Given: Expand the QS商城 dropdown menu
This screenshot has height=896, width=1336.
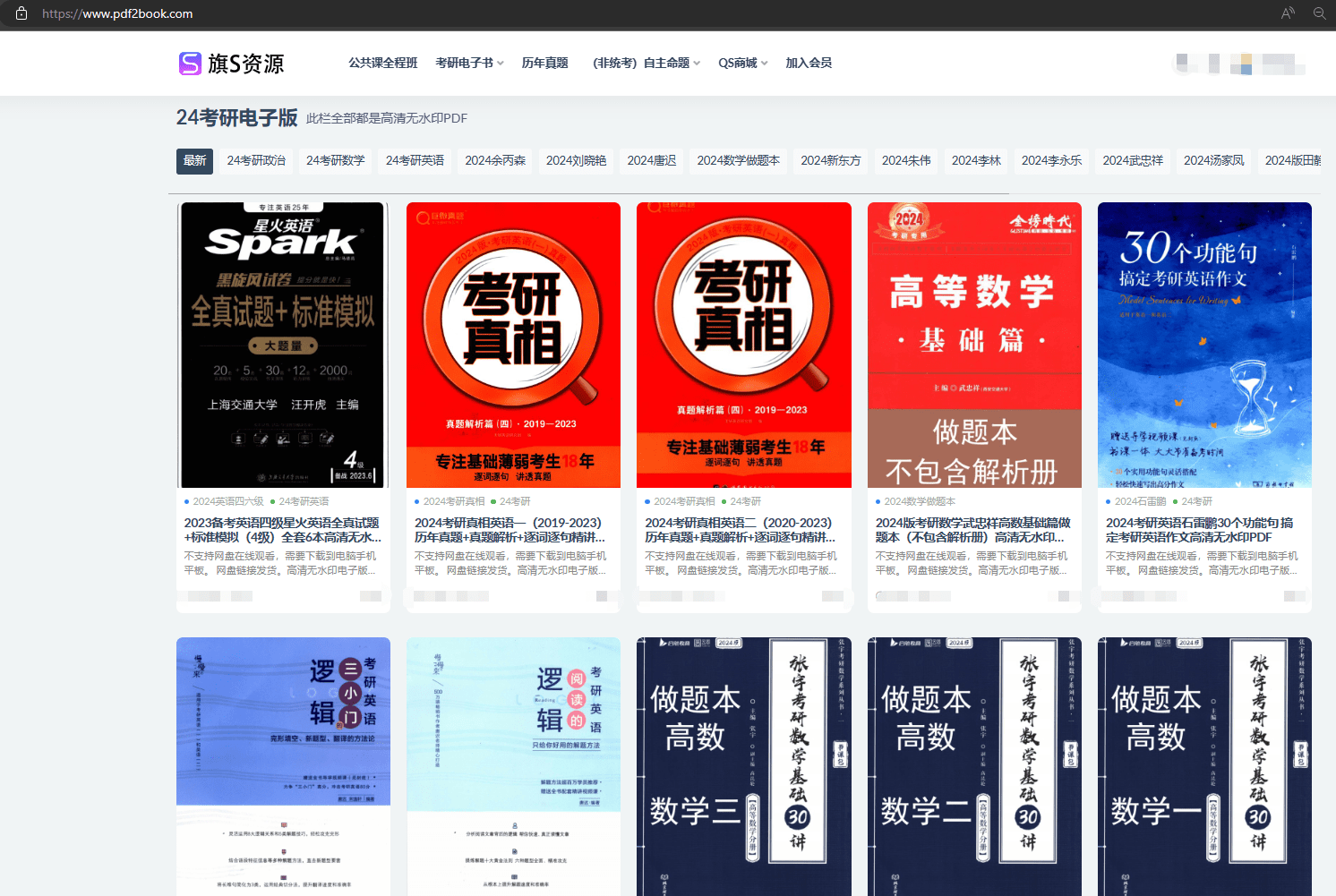Looking at the screenshot, I should [743, 63].
